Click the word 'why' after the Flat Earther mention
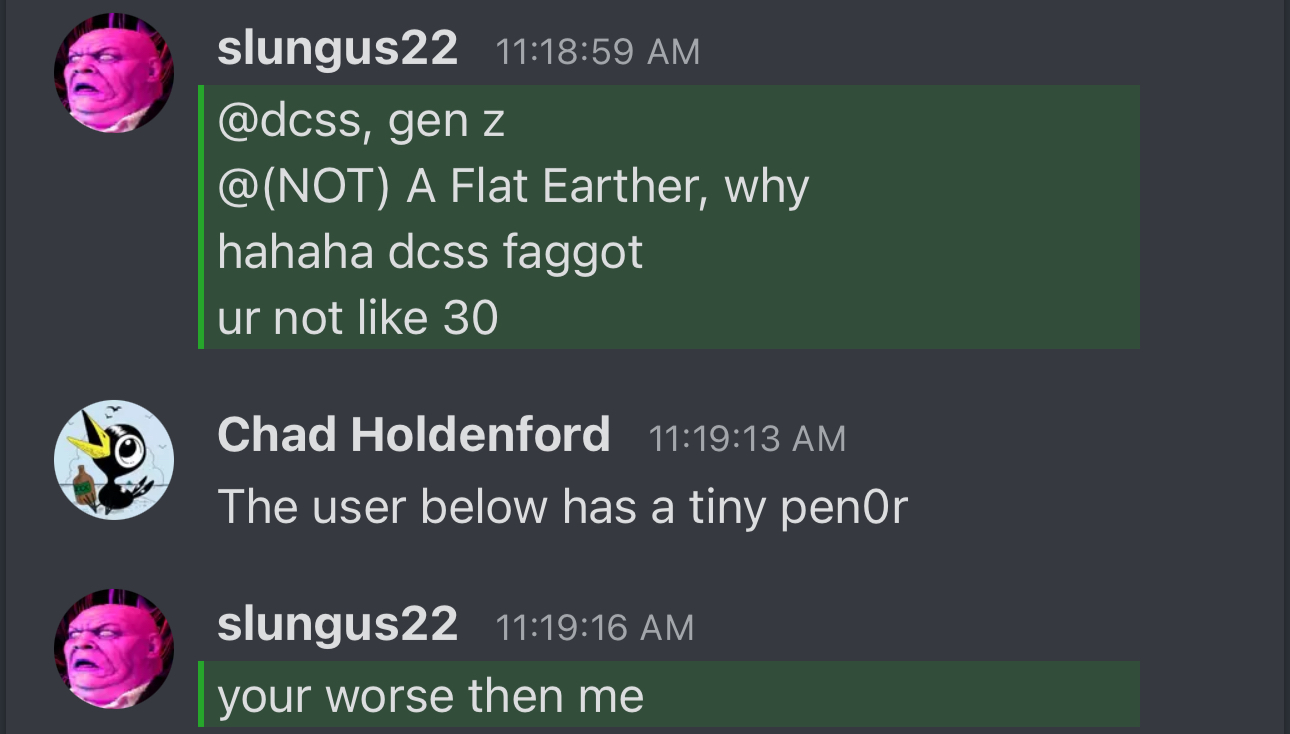Viewport: 1290px width, 734px height. pos(767,189)
